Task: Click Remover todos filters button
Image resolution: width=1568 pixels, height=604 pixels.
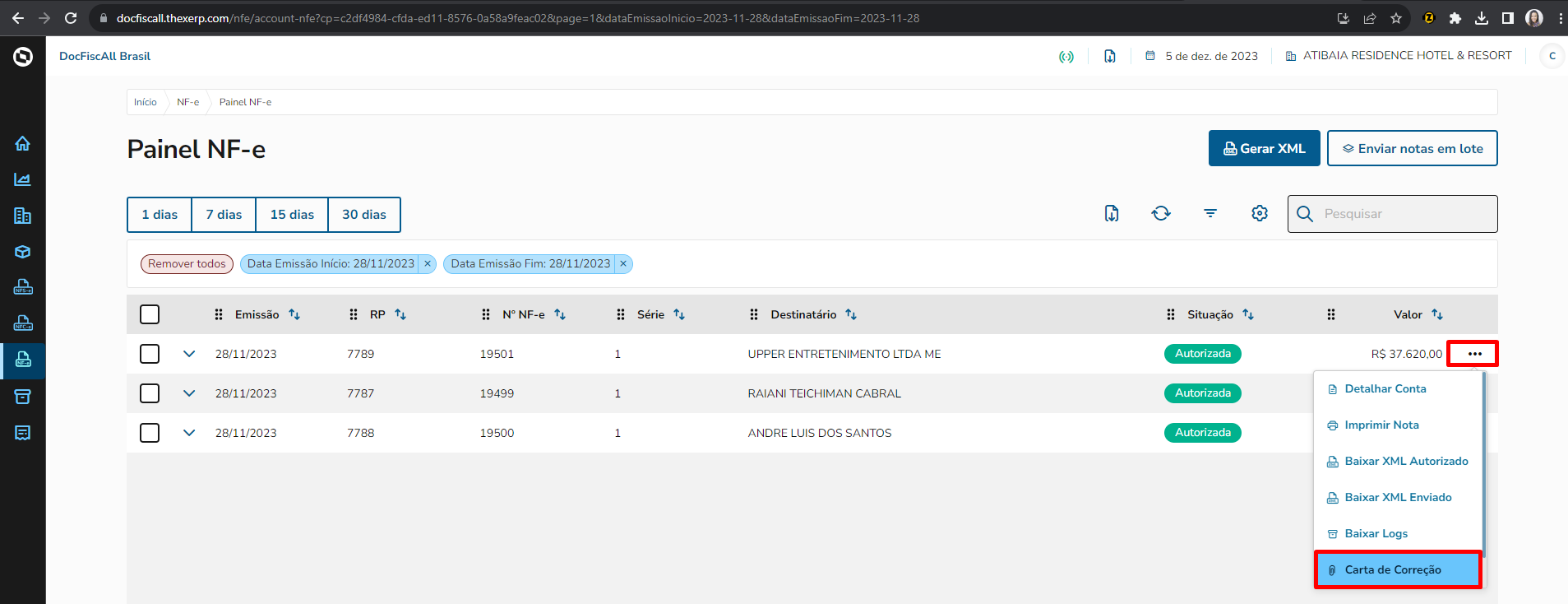Action: click(x=187, y=264)
